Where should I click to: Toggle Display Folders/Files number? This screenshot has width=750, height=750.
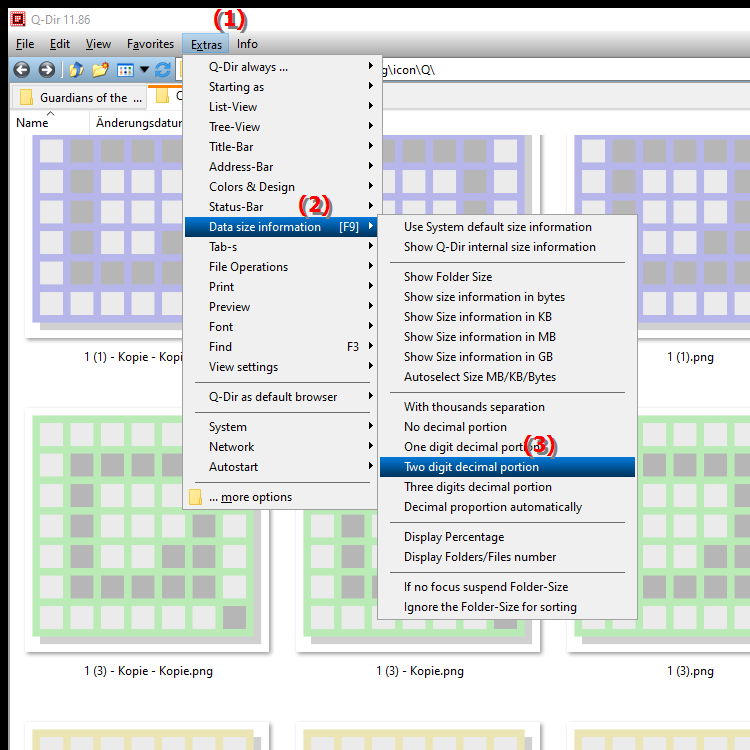click(x=507, y=557)
